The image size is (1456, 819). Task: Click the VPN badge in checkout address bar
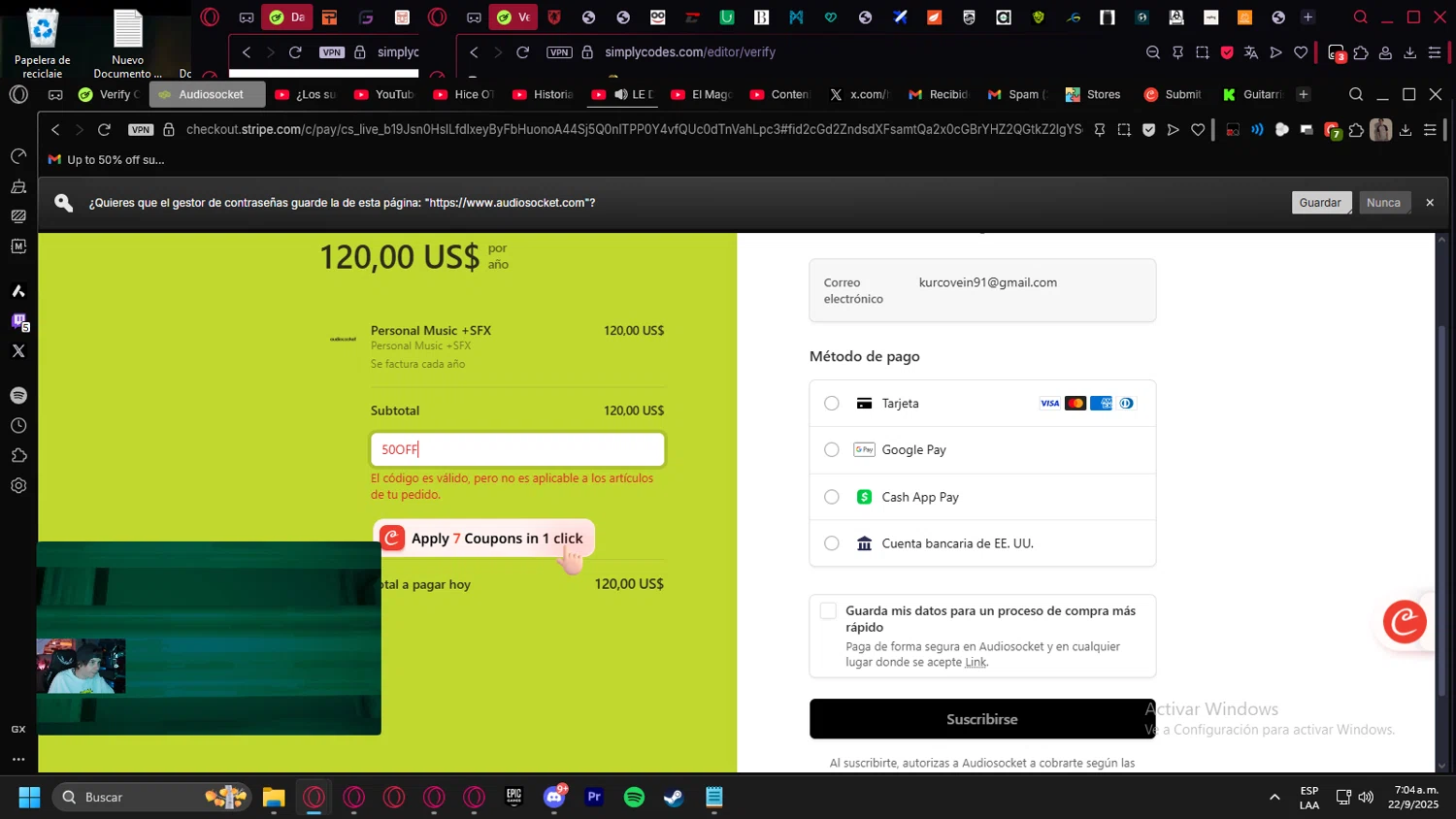141,129
